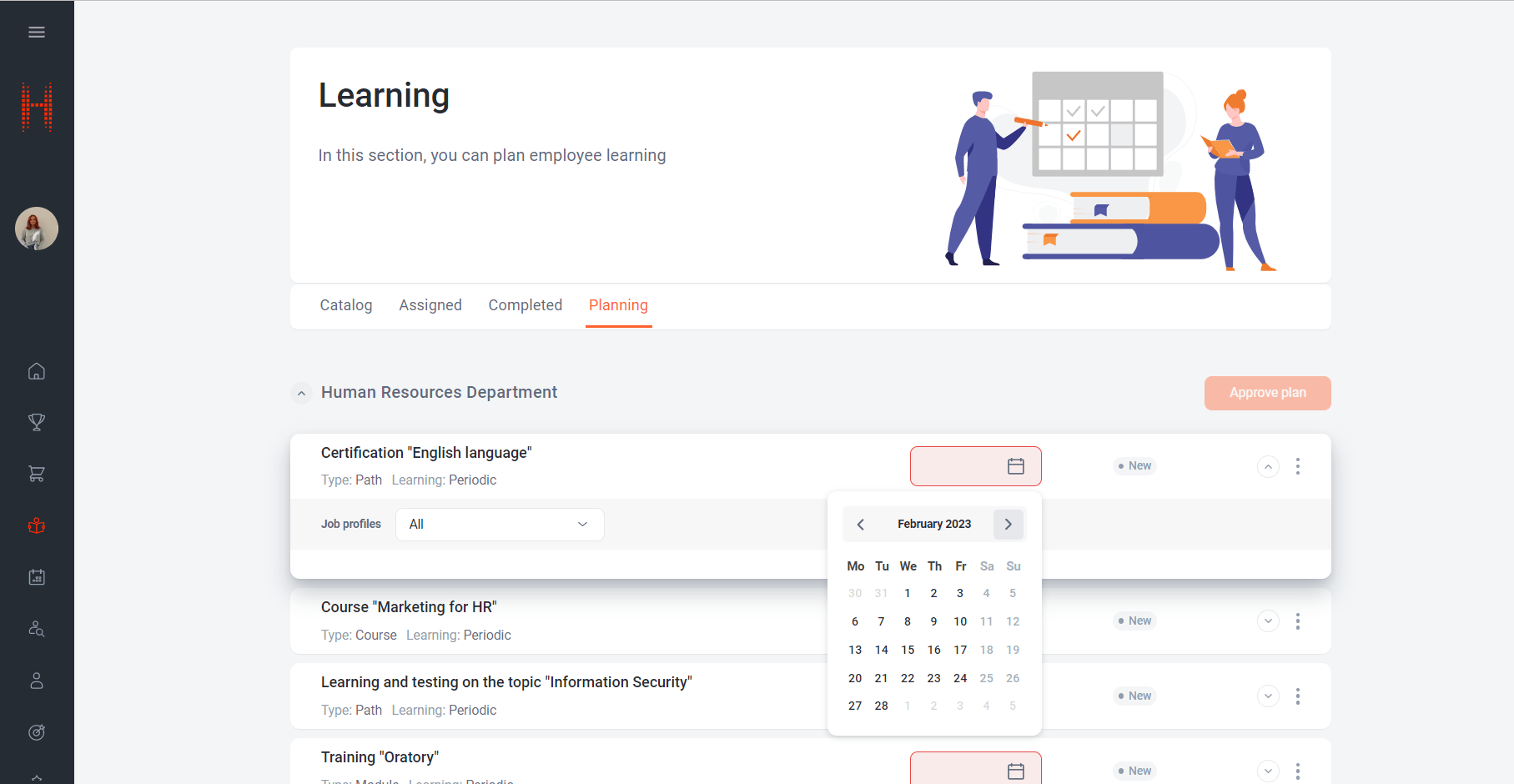Collapse the Human Resources Department section
The width and height of the screenshot is (1514, 784).
(301, 393)
